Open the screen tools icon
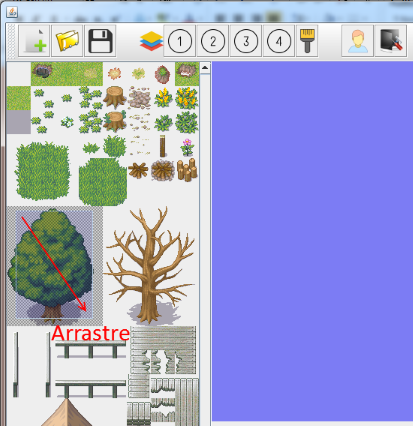 (x=391, y=41)
